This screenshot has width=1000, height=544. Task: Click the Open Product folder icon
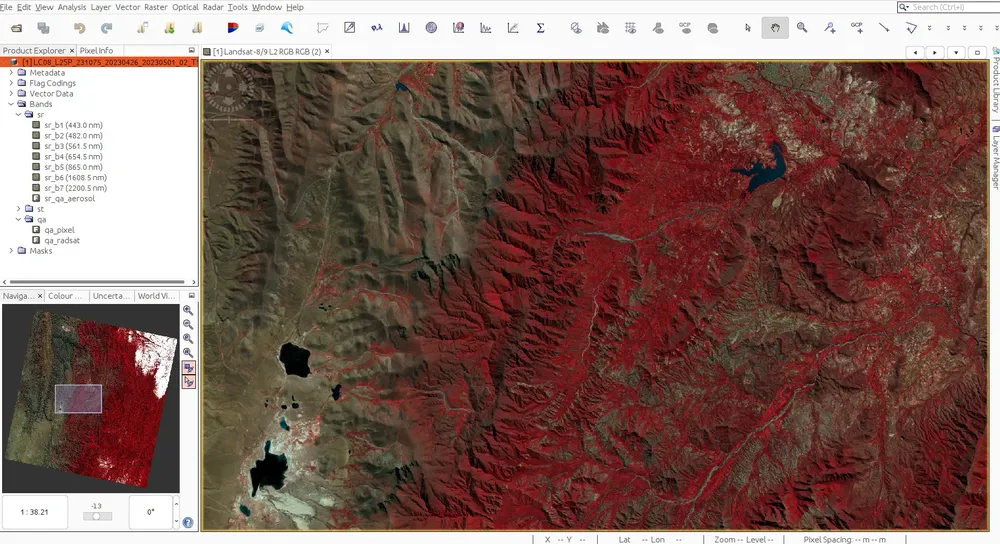(16, 28)
